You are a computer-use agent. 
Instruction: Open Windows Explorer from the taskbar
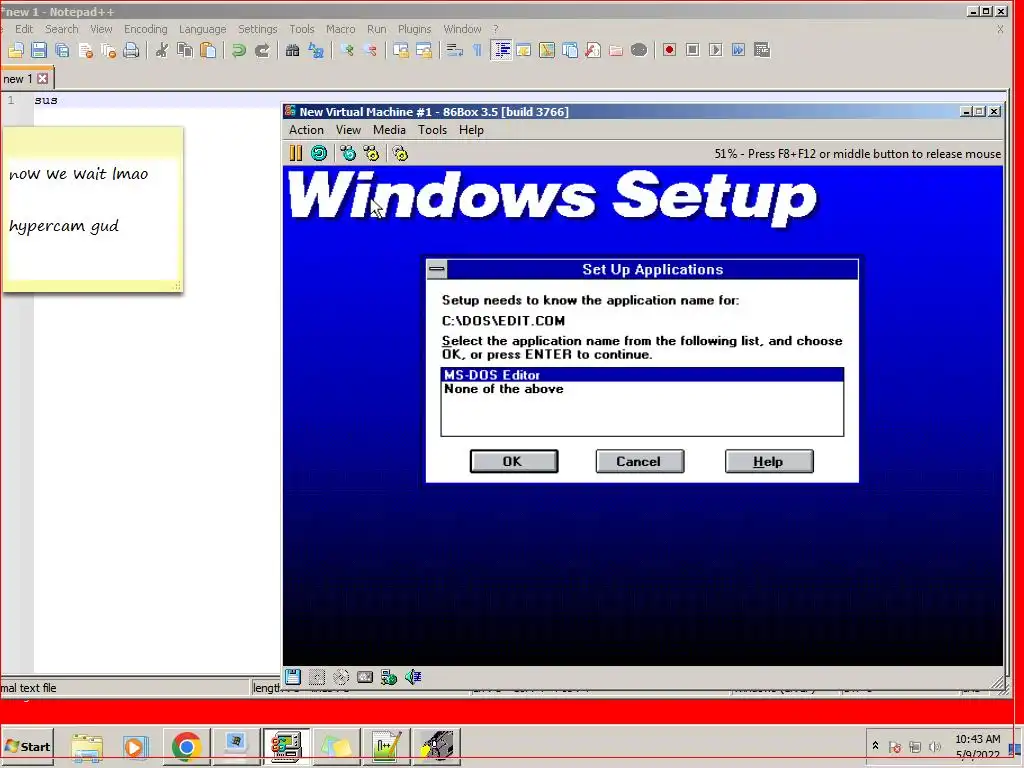[x=87, y=746]
